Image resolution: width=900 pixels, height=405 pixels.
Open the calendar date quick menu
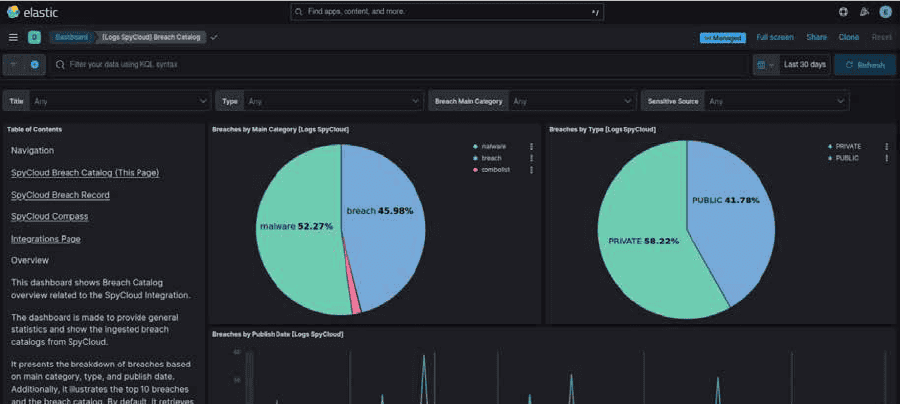pos(764,64)
